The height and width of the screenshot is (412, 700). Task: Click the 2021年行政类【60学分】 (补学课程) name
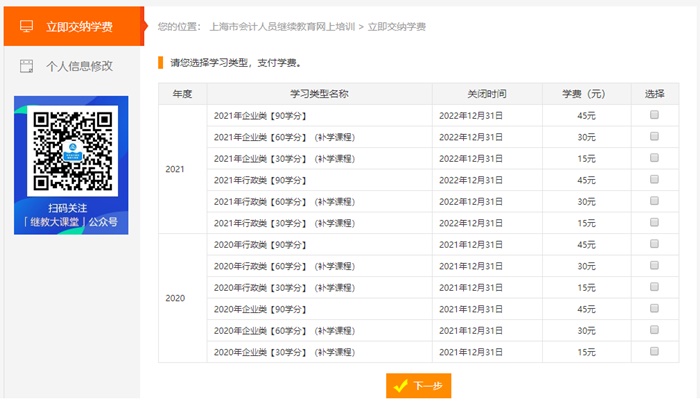coord(284,202)
